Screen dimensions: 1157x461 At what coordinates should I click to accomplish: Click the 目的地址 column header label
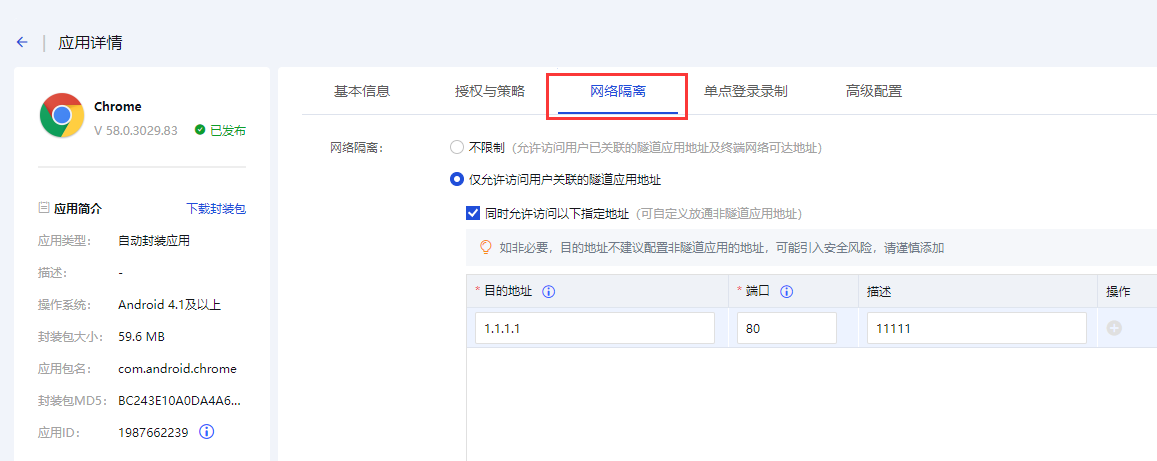(508, 291)
